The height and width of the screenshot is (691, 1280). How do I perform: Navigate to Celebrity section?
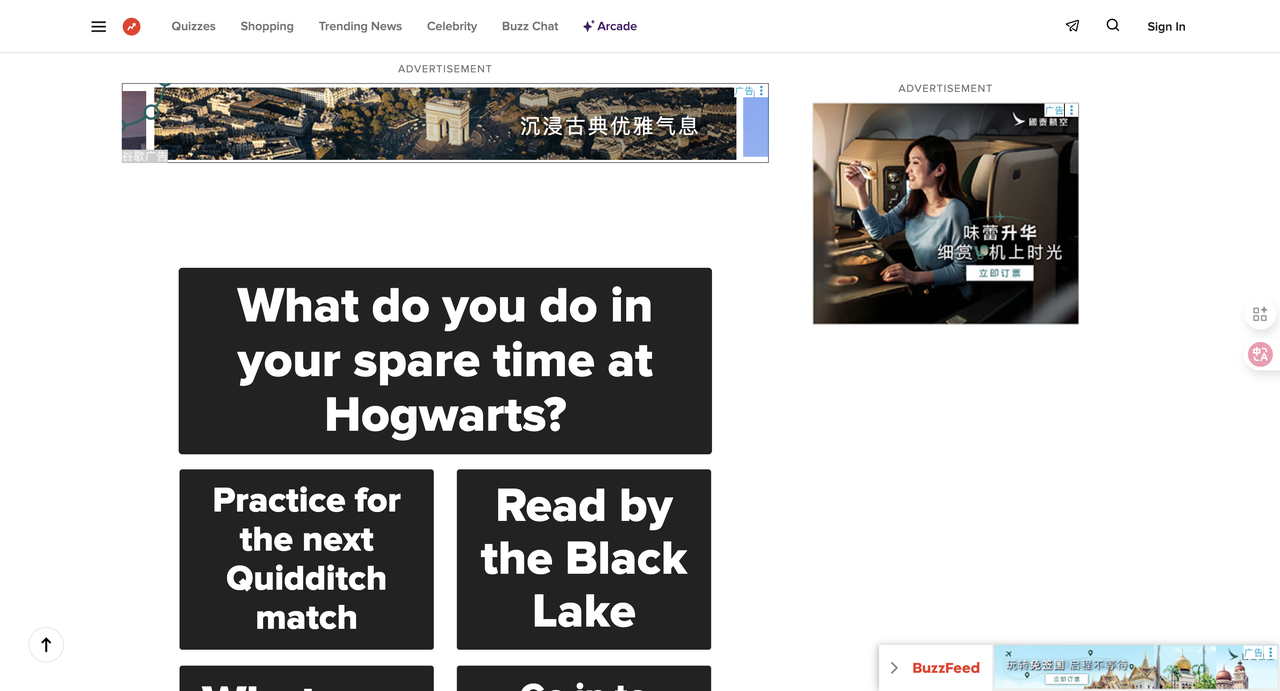tap(452, 27)
